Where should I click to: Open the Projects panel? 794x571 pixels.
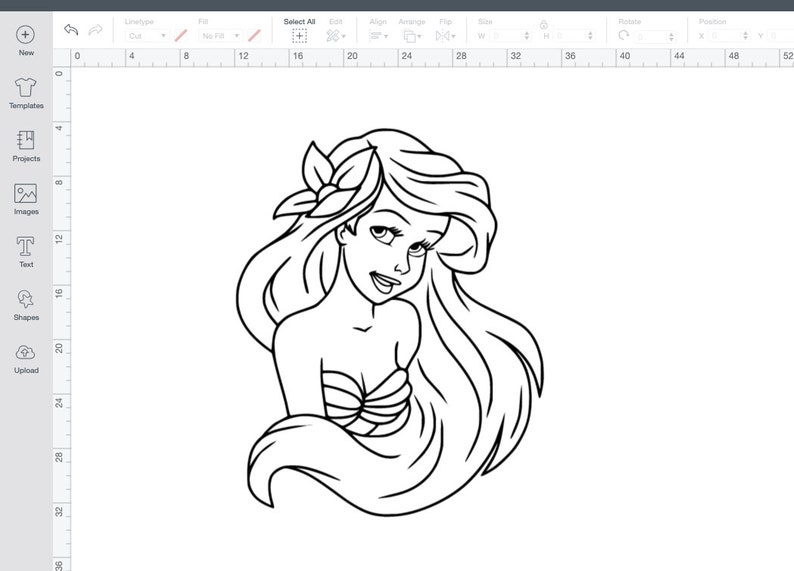[26, 146]
